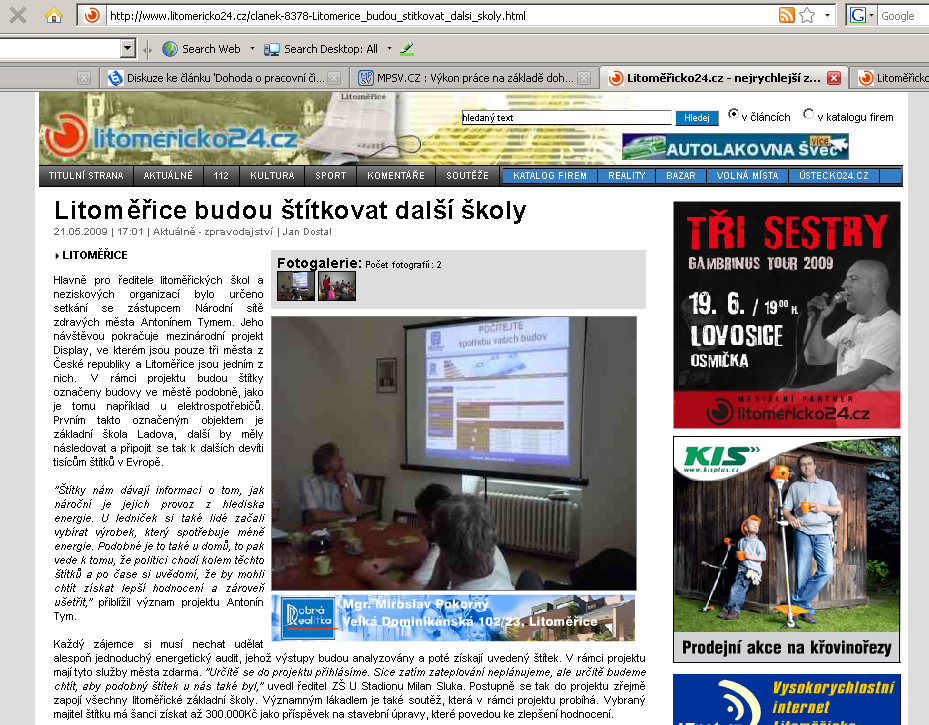Click the Search Web globe icon
929x725 pixels.
pyautogui.click(x=170, y=49)
